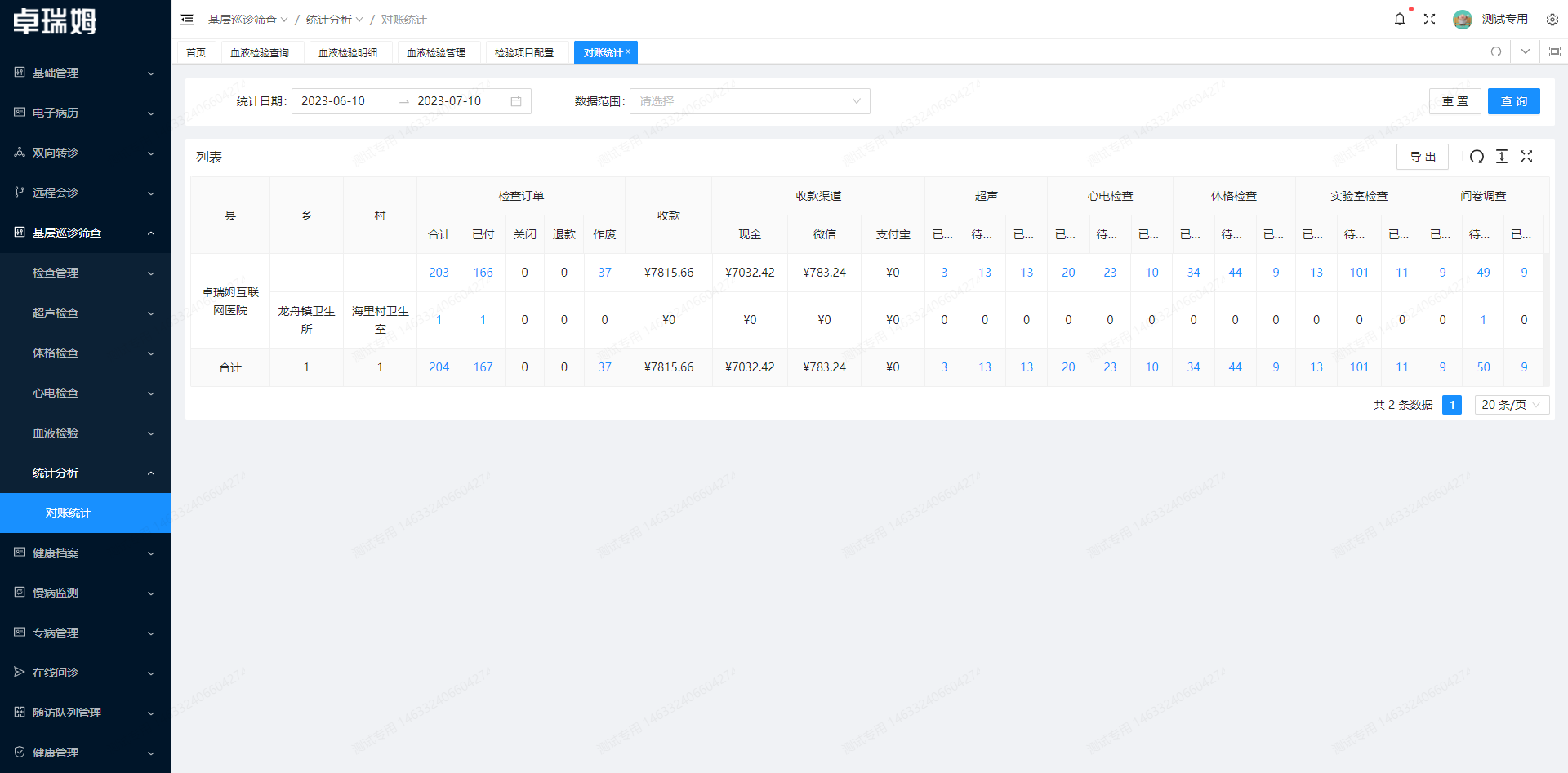Switch to the 血液检验明细 tab
This screenshot has width=1568, height=773.
pyautogui.click(x=348, y=52)
